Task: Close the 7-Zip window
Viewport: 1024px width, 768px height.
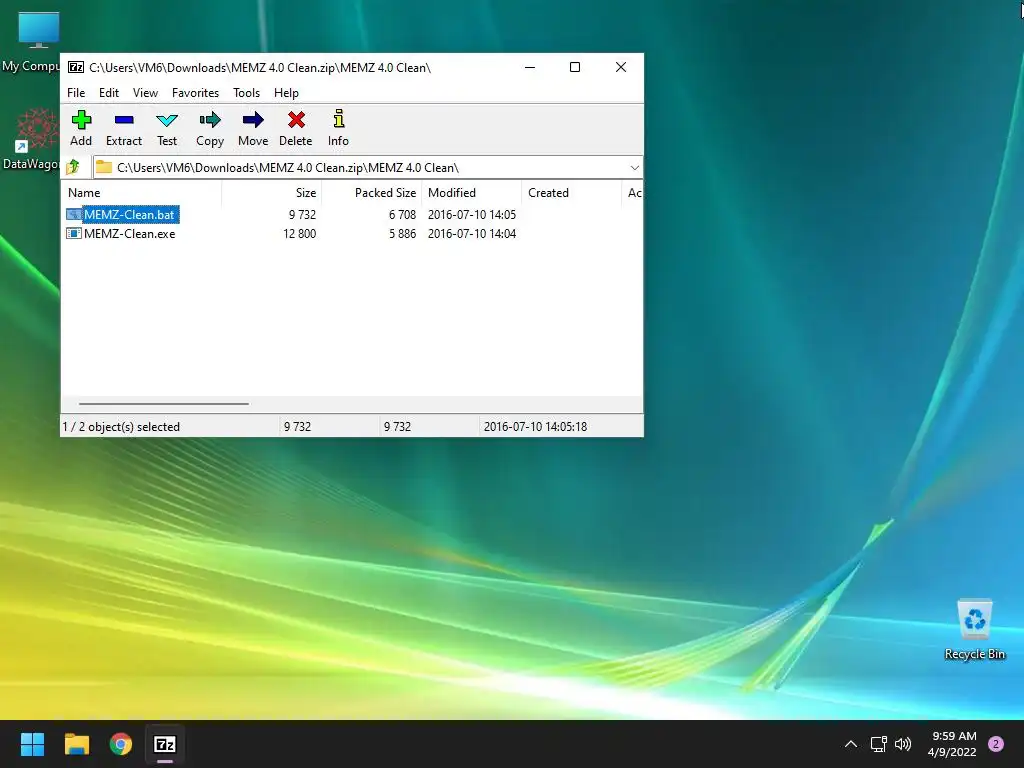Action: [621, 67]
